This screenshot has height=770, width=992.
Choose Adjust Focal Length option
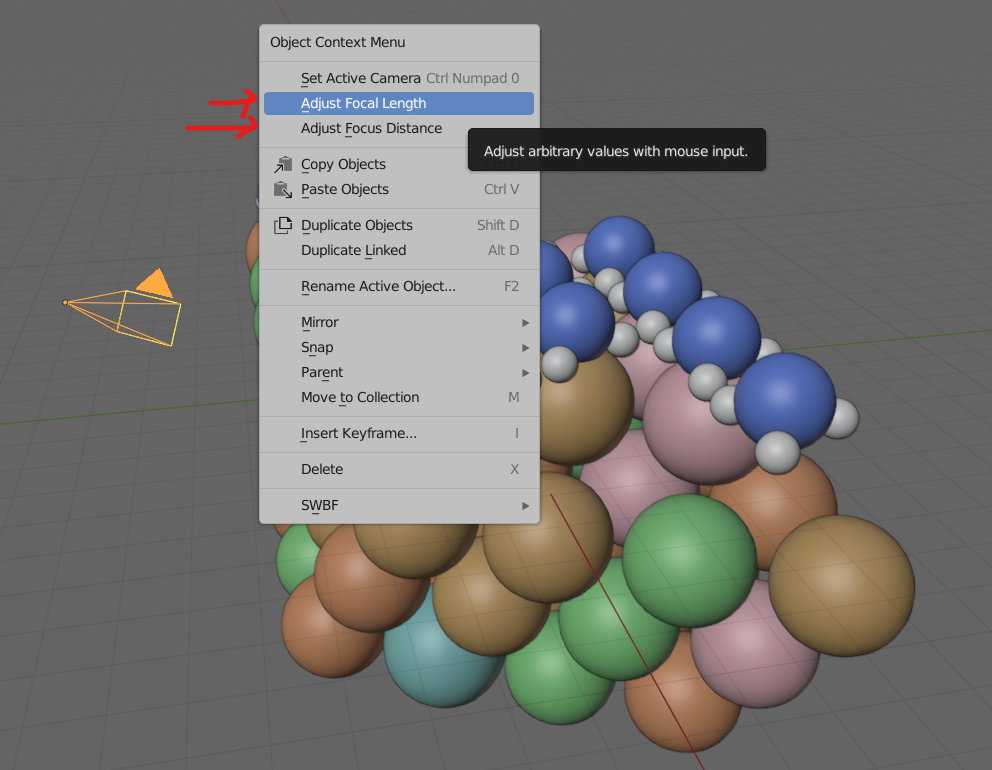399,103
